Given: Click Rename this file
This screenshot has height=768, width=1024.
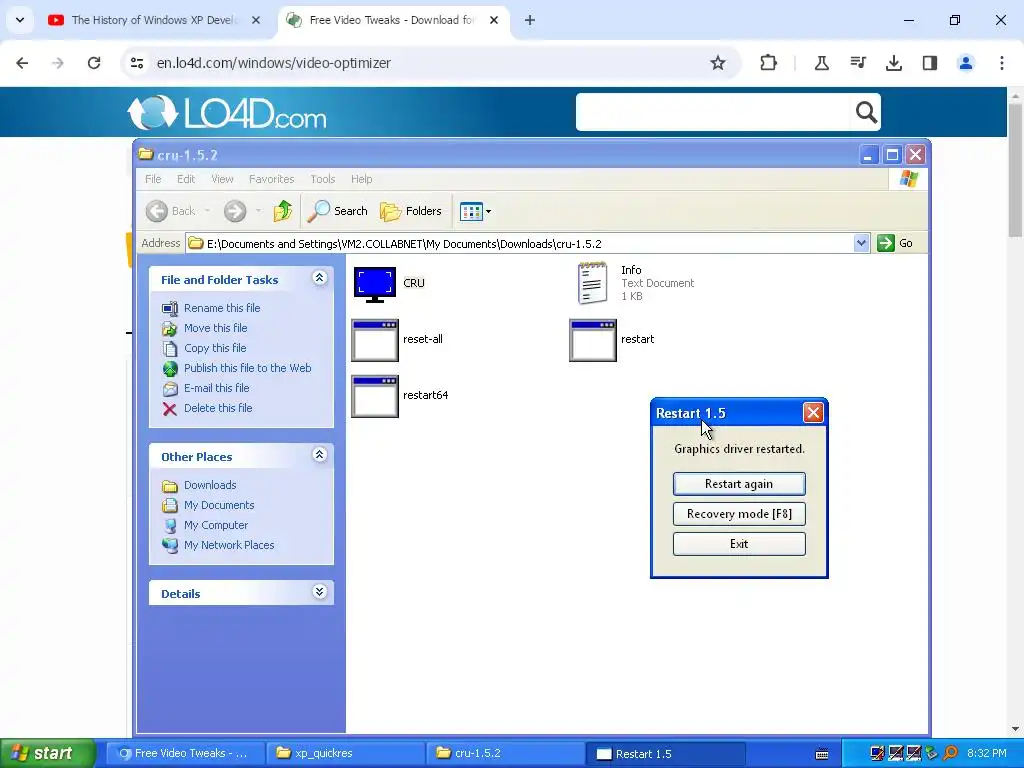Looking at the screenshot, I should click(x=222, y=308).
